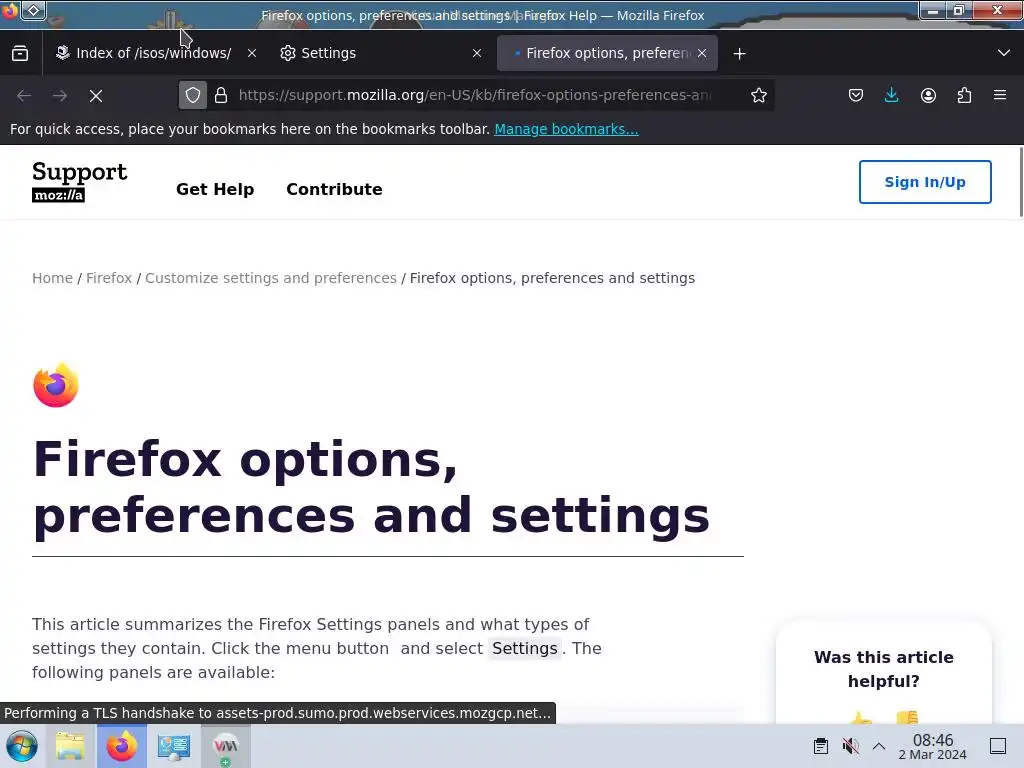Switch to Index of /isos/windows/ tab

click(x=153, y=54)
